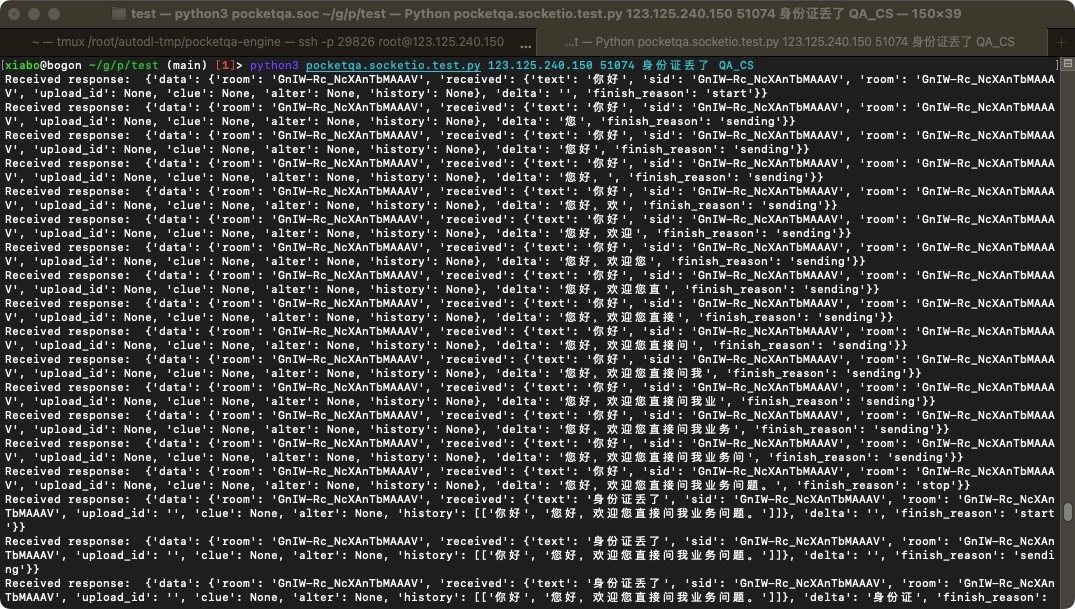Click the split pane icon above the scrollbar
Image resolution: width=1075 pixels, height=609 pixels.
1067,65
